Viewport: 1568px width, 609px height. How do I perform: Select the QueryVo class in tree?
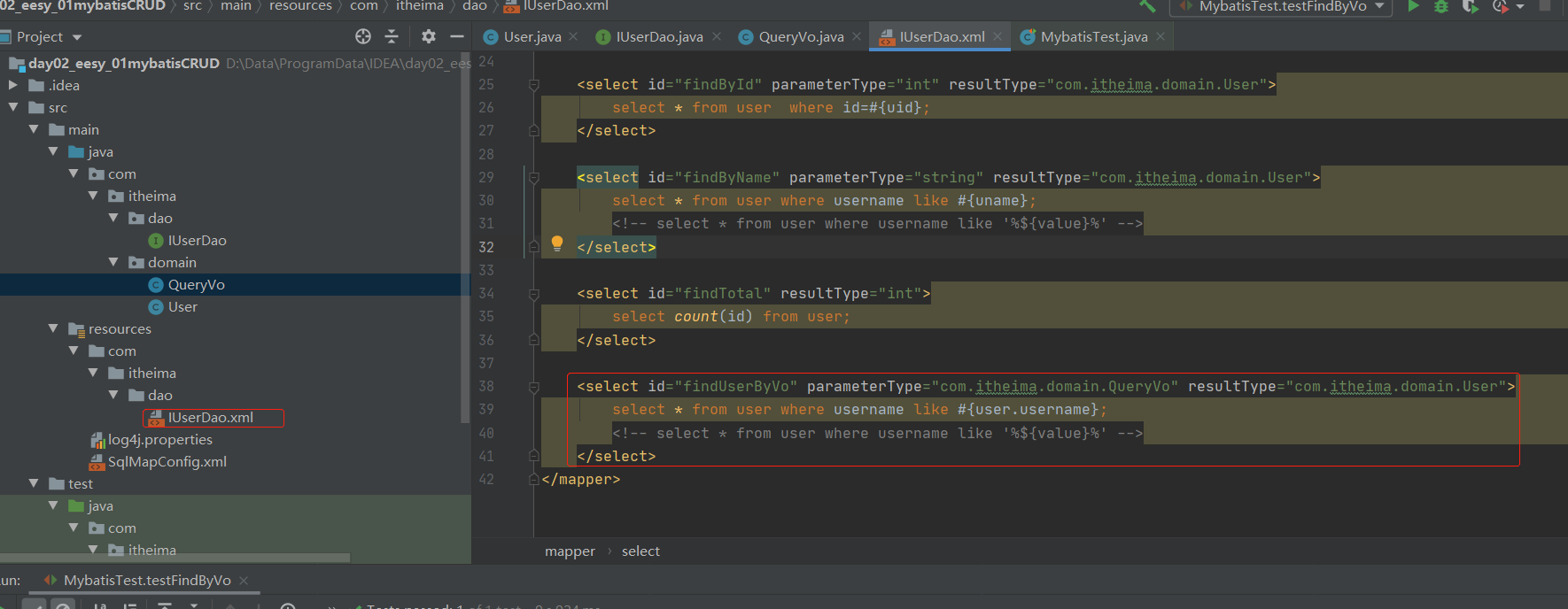point(186,284)
